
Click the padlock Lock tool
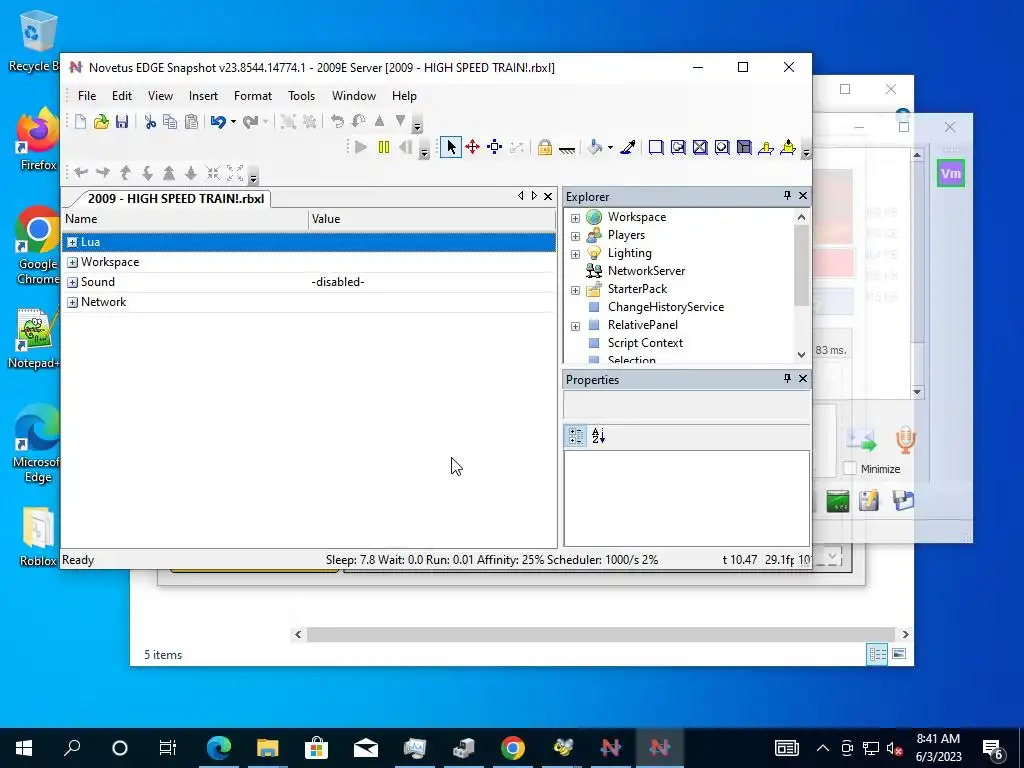[545, 148]
